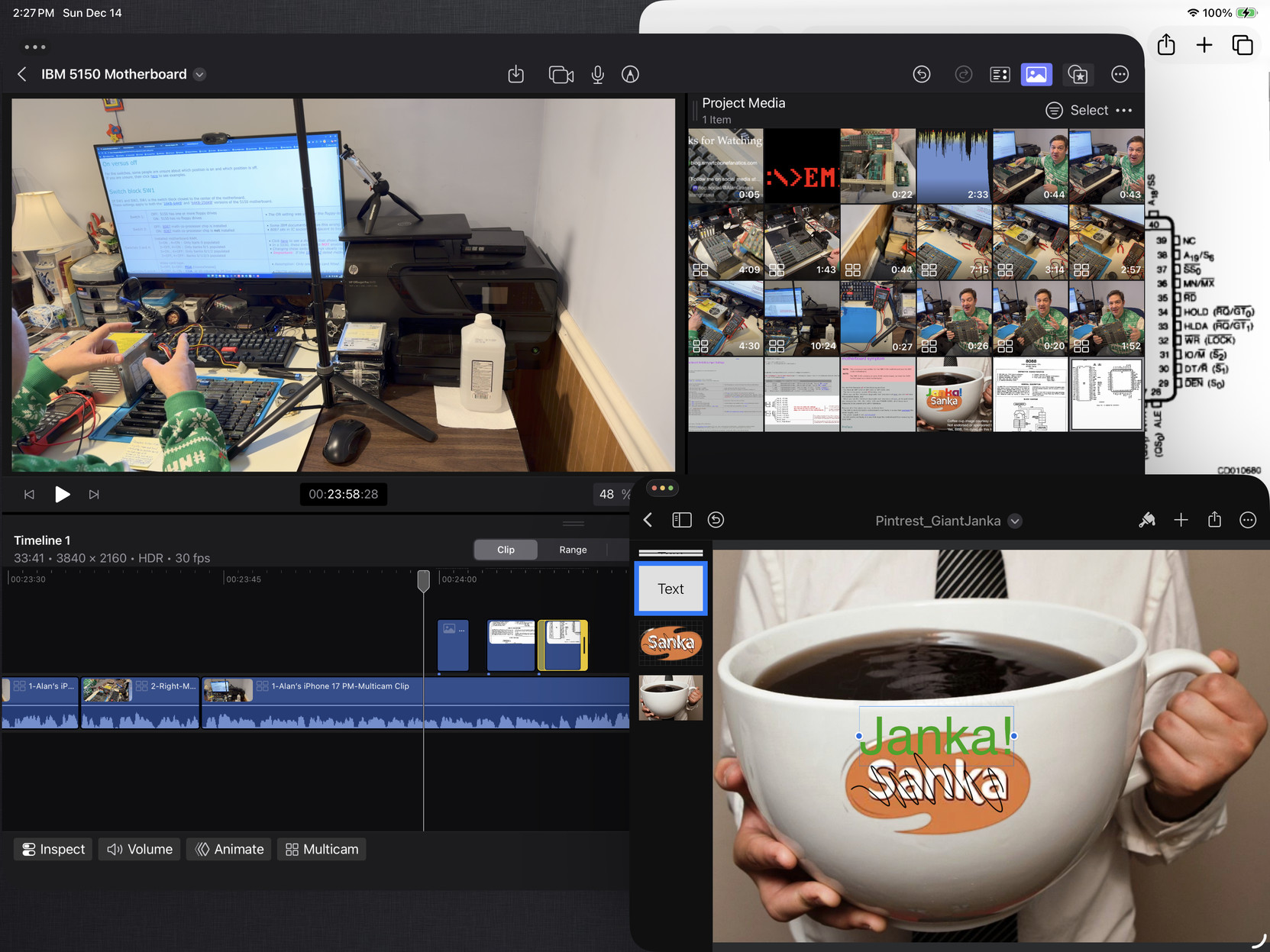
Task: Toggle the inspector panel layout icon
Action: click(1000, 74)
